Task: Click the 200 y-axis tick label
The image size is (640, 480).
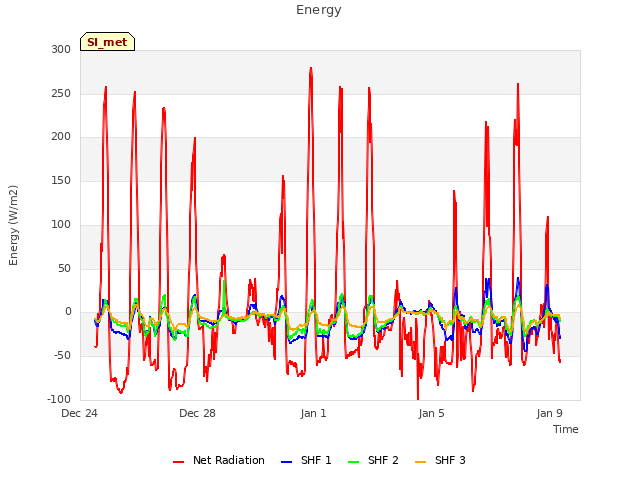Action: click(x=61, y=137)
